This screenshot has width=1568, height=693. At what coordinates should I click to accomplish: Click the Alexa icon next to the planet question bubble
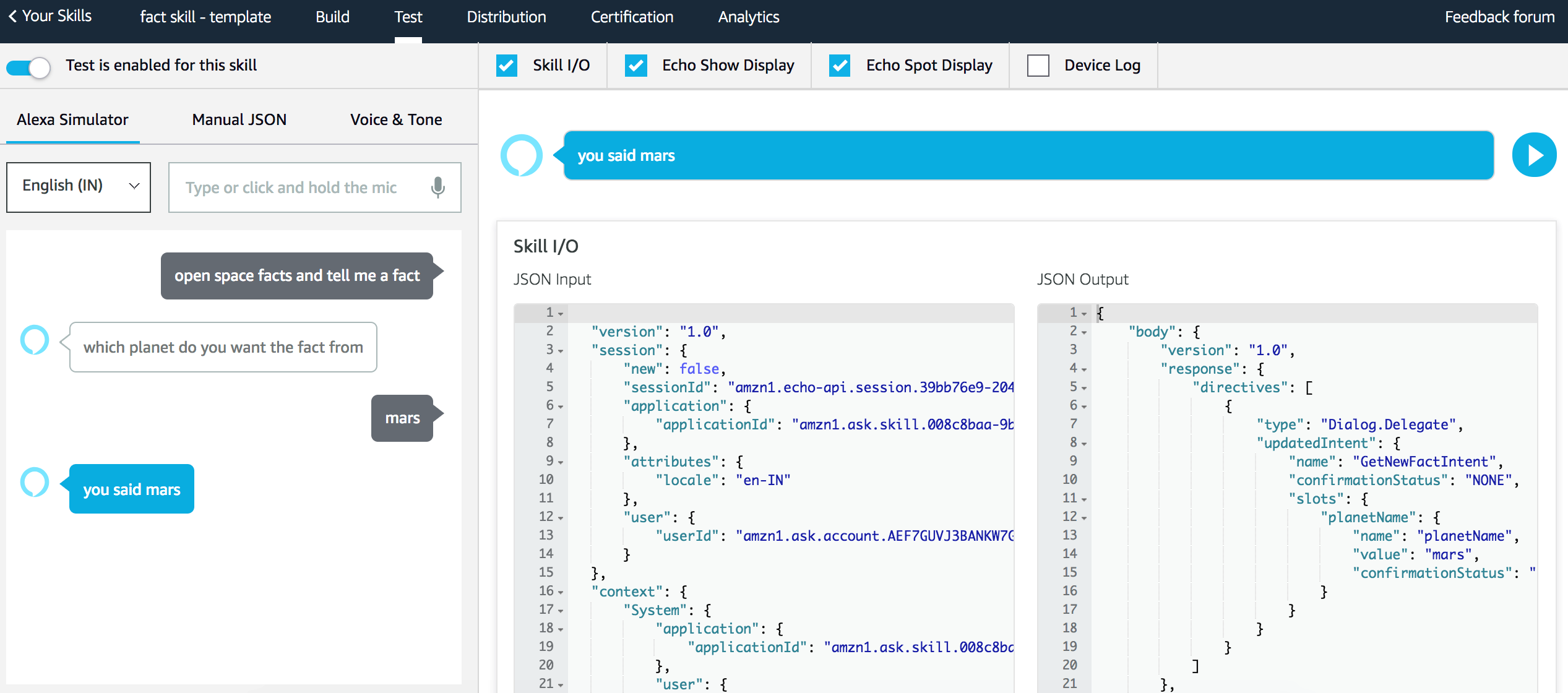click(34, 339)
